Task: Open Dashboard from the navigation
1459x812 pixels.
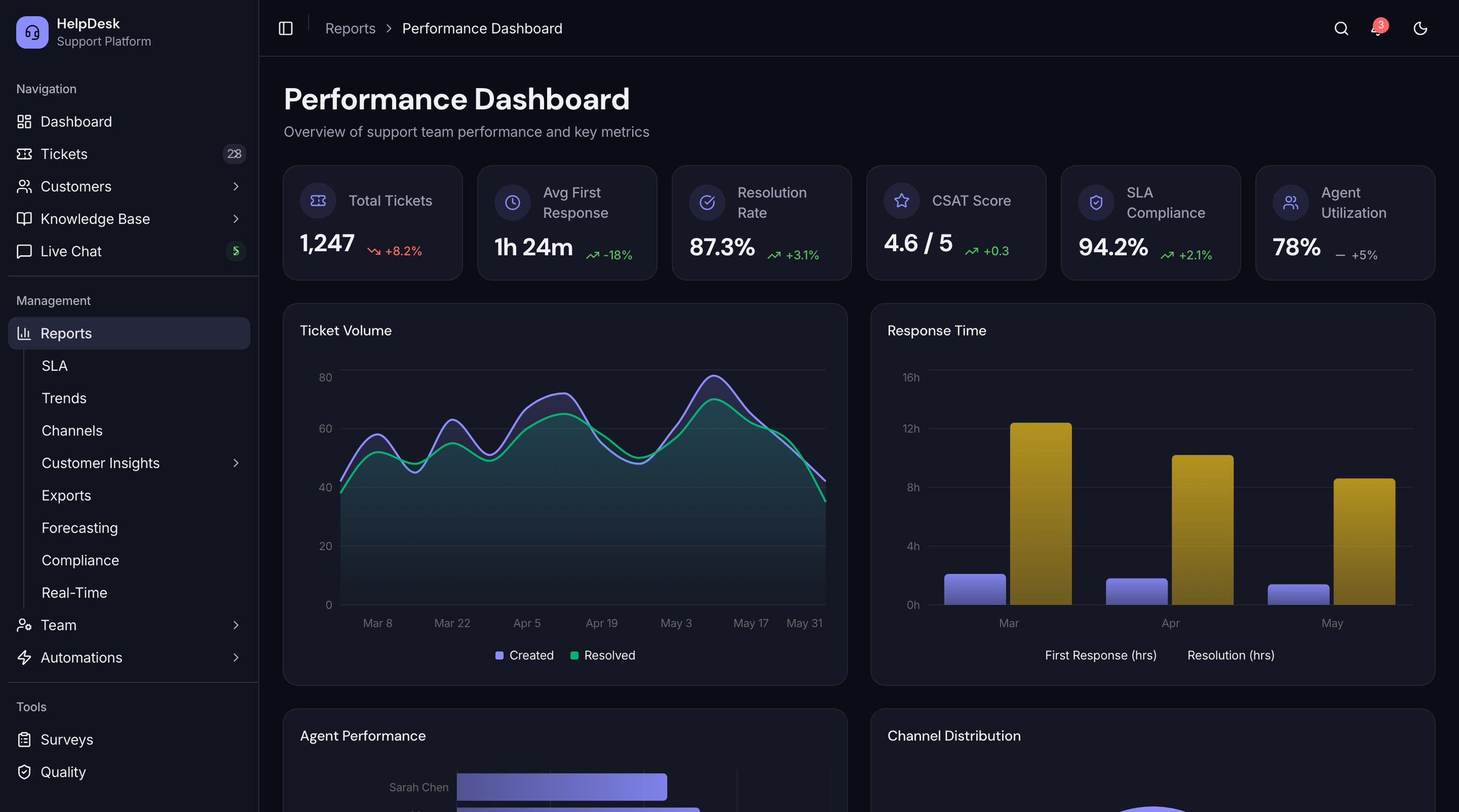Action: click(129, 122)
